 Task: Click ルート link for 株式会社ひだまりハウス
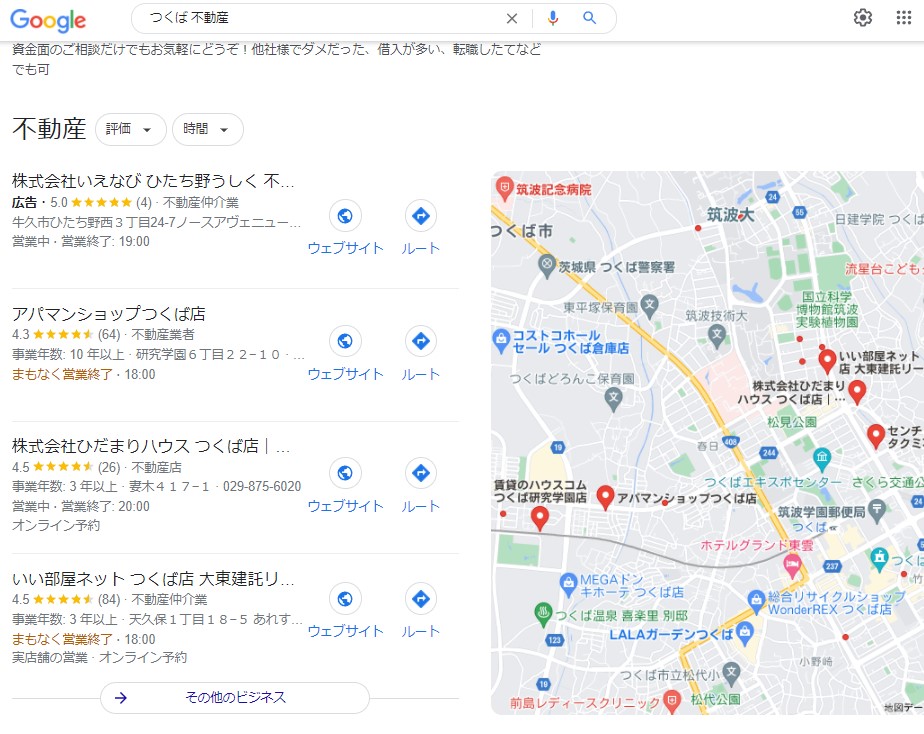click(421, 506)
